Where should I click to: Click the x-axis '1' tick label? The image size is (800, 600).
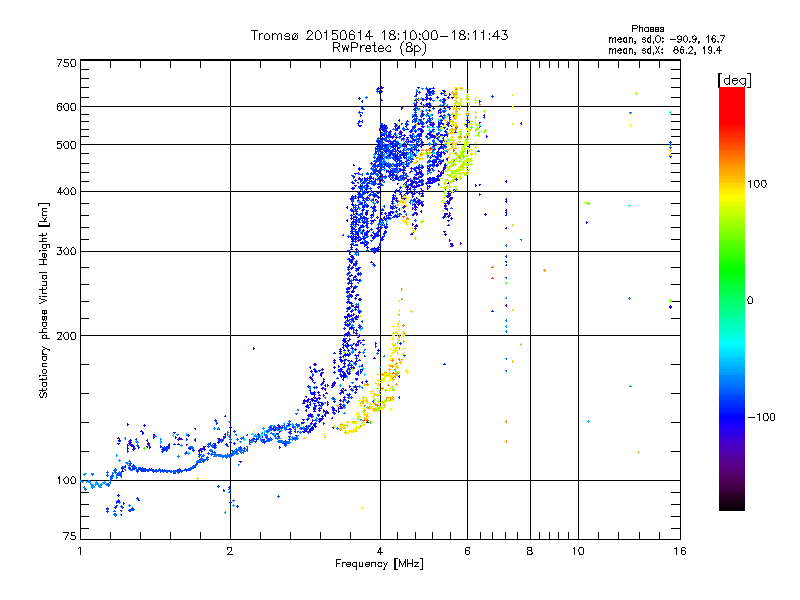(80, 551)
